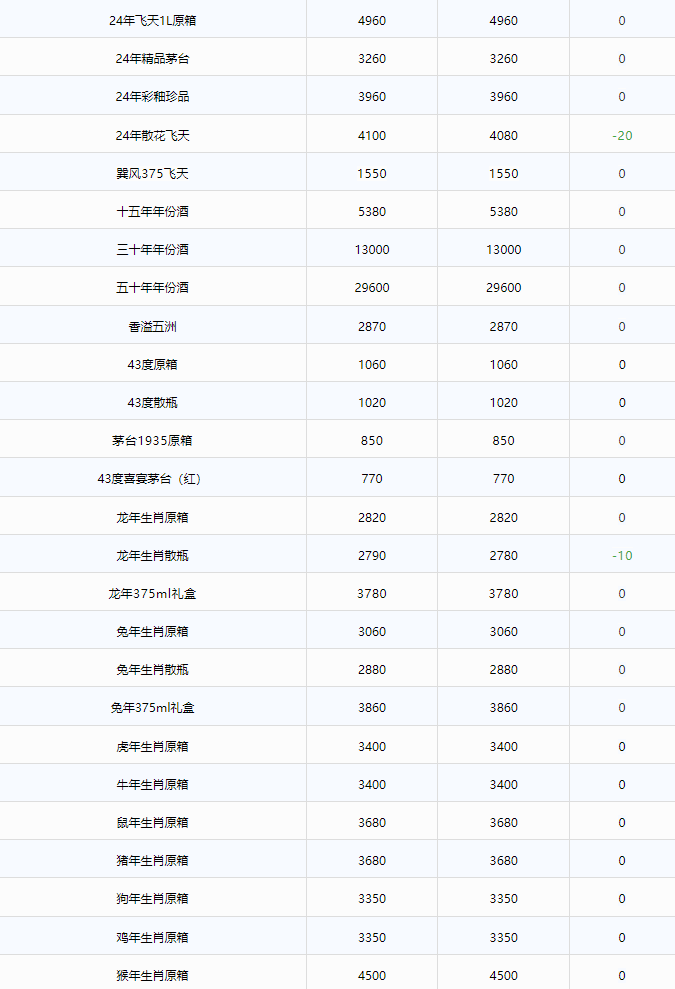Click first 2820 price in 龙年生肖原箱 row
The height and width of the screenshot is (989, 675).
(x=372, y=518)
